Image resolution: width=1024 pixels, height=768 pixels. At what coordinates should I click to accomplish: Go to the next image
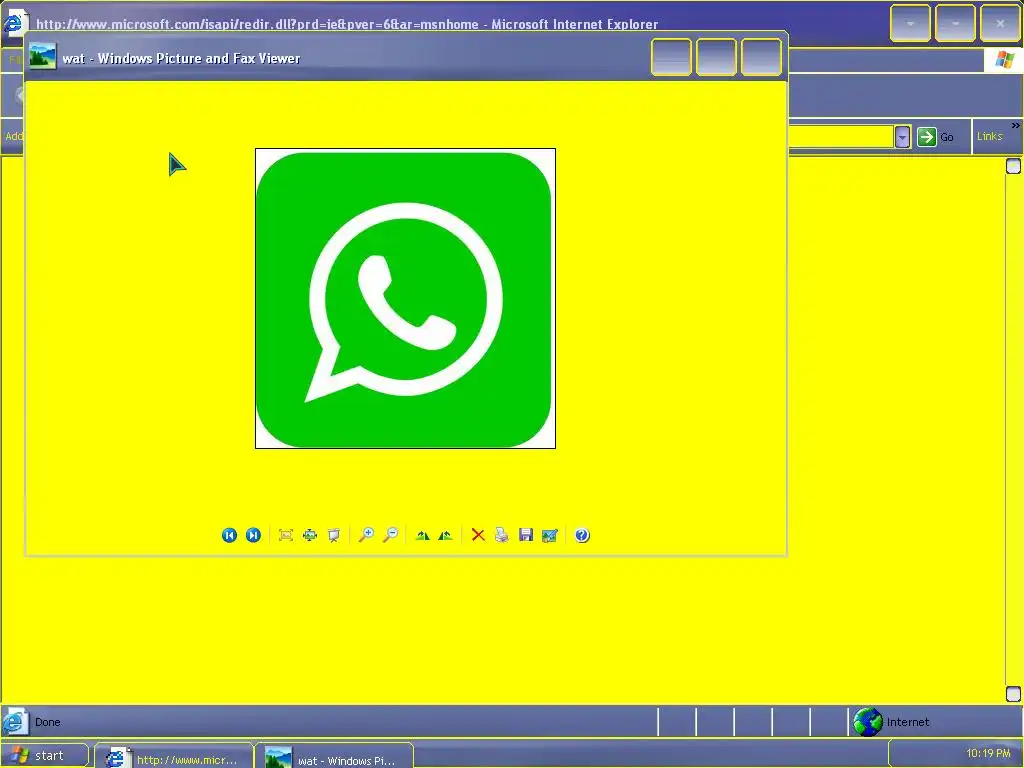[x=253, y=536]
